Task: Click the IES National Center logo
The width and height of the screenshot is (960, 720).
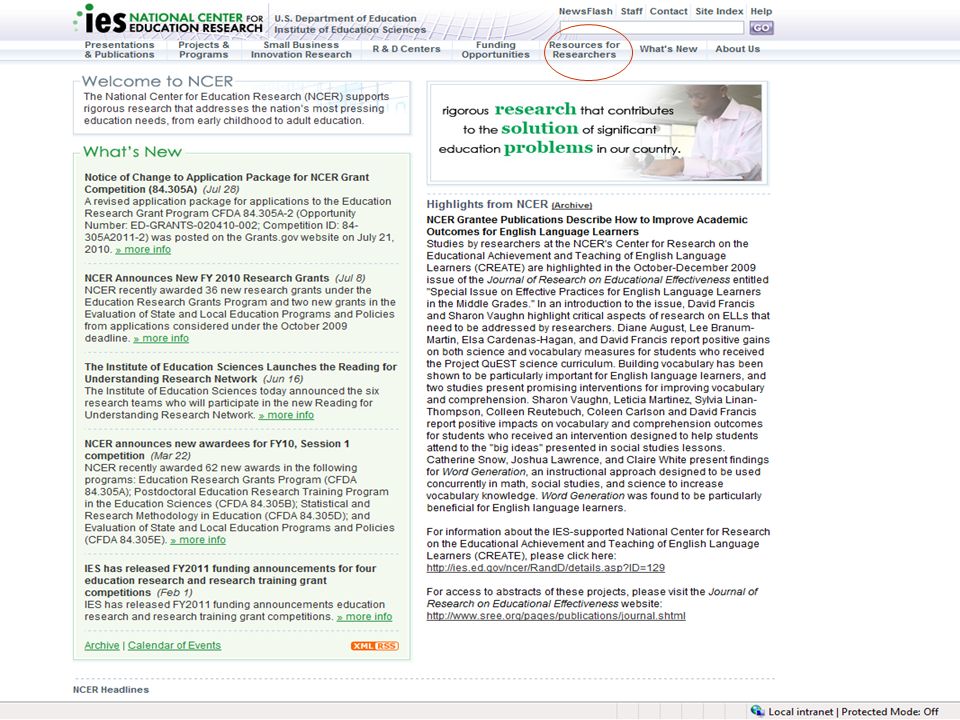Action: pos(169,20)
